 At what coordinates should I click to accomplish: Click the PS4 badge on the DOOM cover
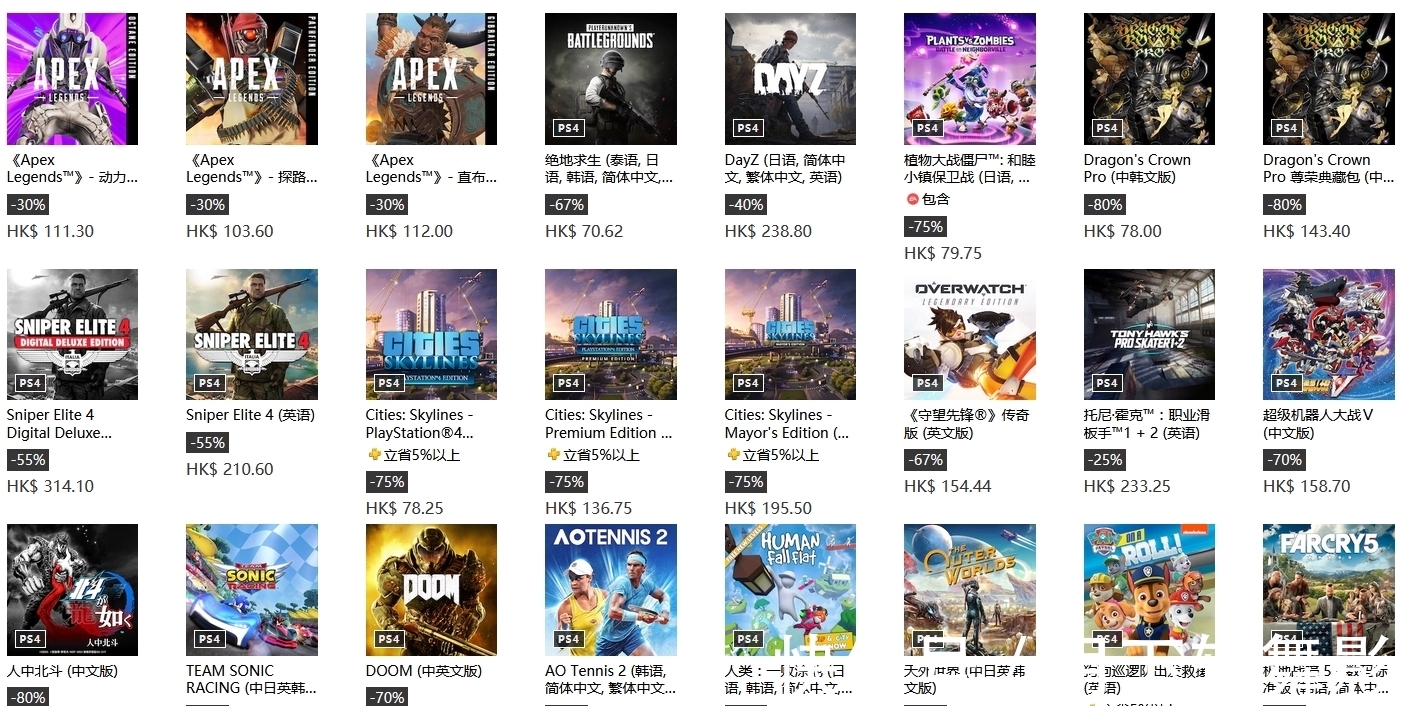click(389, 639)
